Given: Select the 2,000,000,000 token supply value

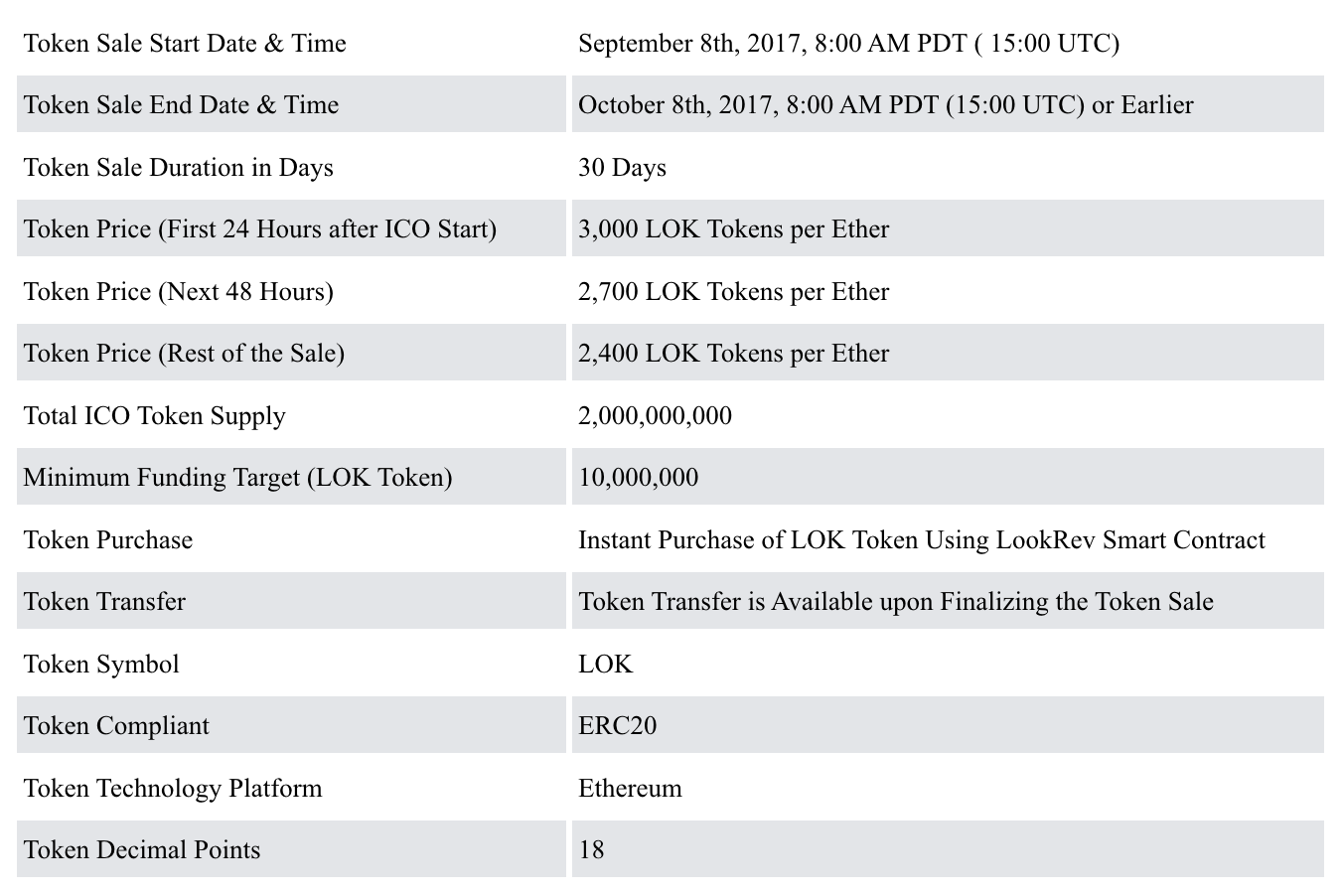Looking at the screenshot, I should pyautogui.click(x=655, y=416).
